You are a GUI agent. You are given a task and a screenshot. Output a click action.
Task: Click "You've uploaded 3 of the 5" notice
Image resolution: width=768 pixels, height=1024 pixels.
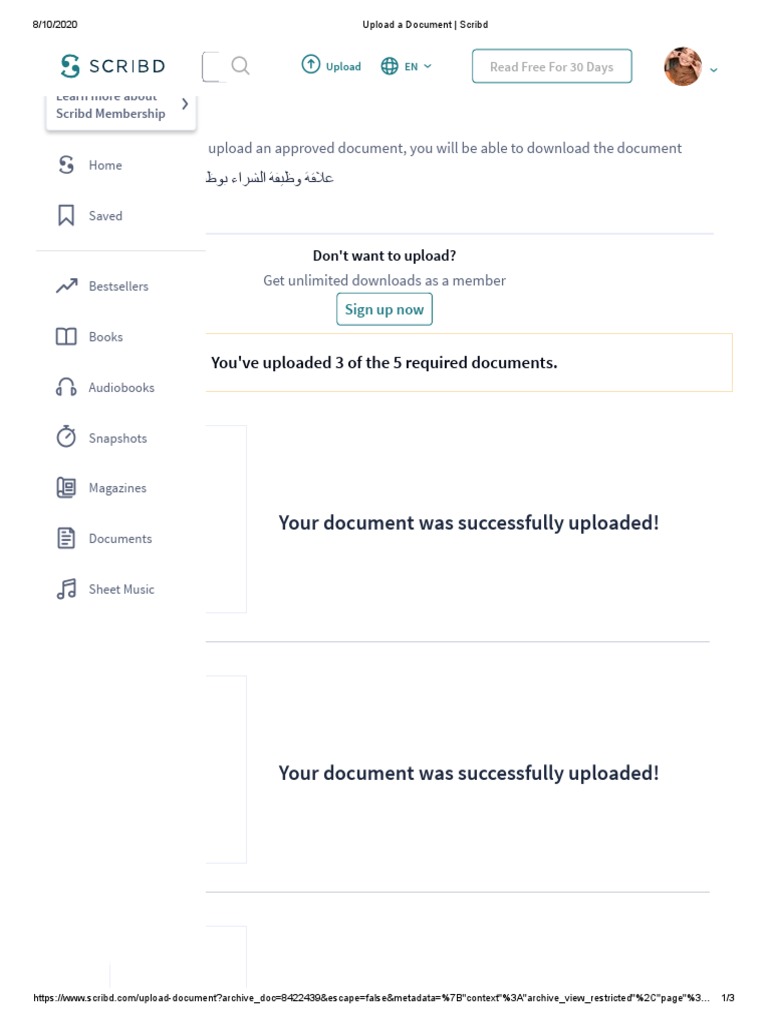pyautogui.click(x=384, y=362)
